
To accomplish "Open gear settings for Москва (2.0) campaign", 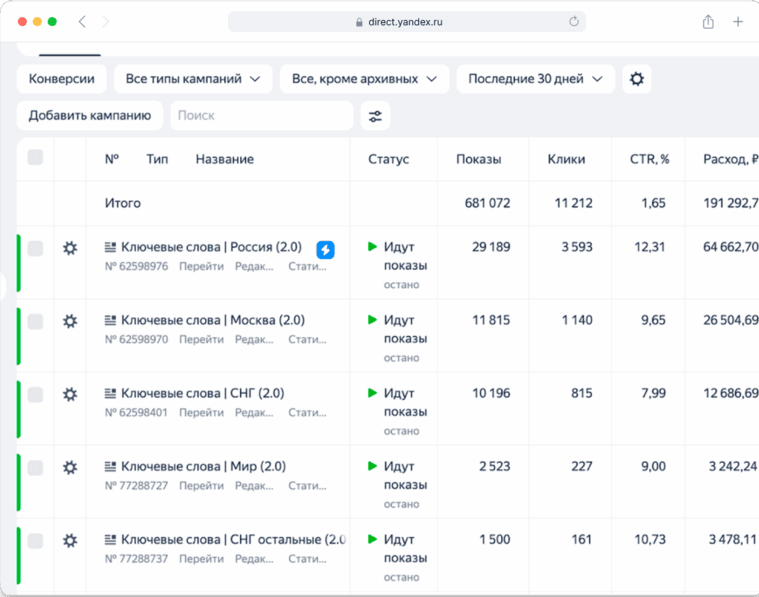I will pos(70,321).
